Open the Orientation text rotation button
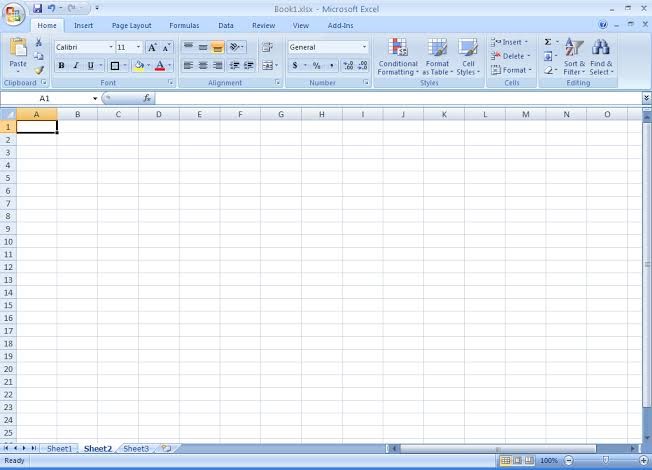 [x=236, y=47]
